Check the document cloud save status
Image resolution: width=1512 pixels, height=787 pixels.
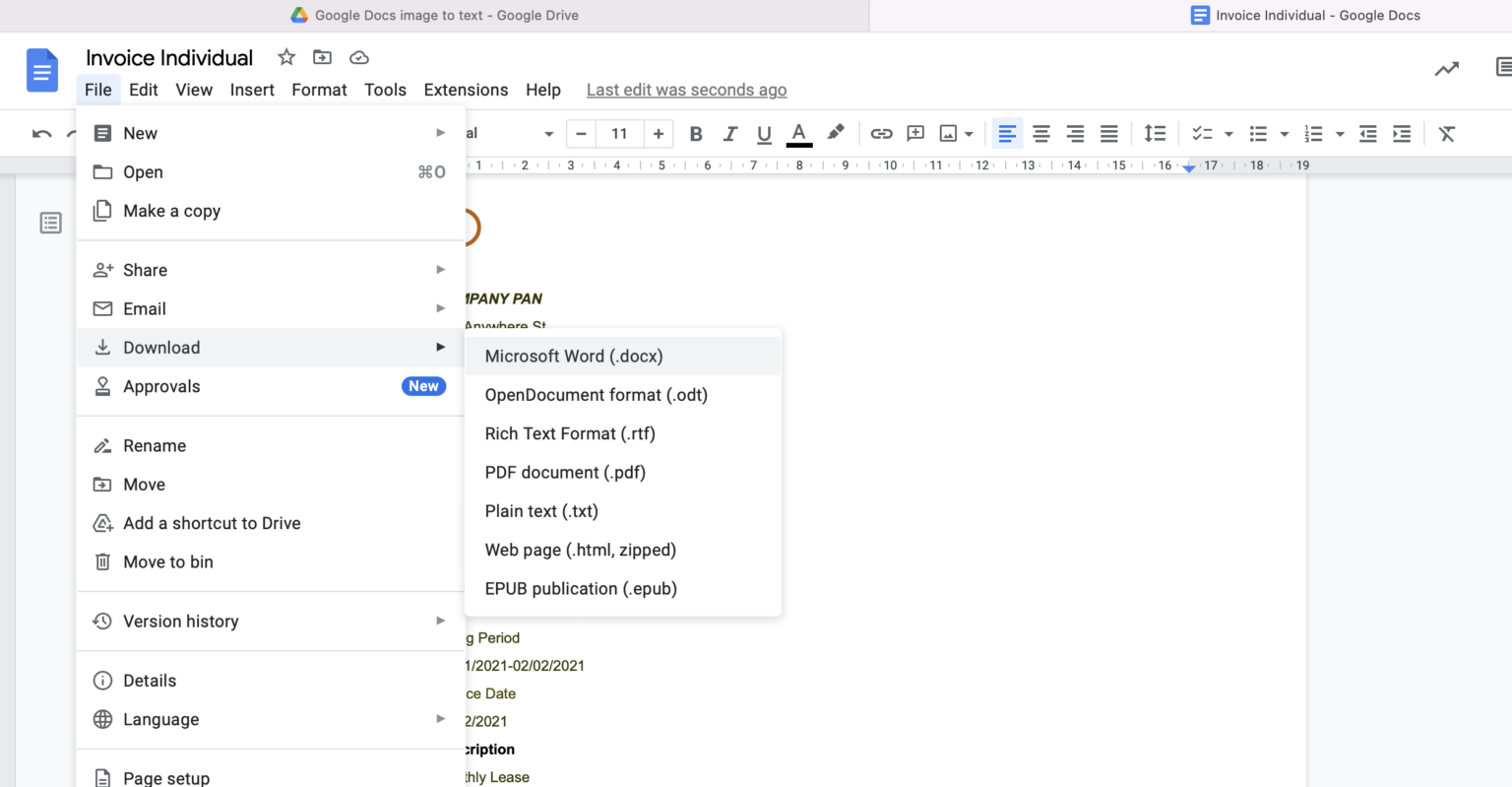click(x=359, y=57)
